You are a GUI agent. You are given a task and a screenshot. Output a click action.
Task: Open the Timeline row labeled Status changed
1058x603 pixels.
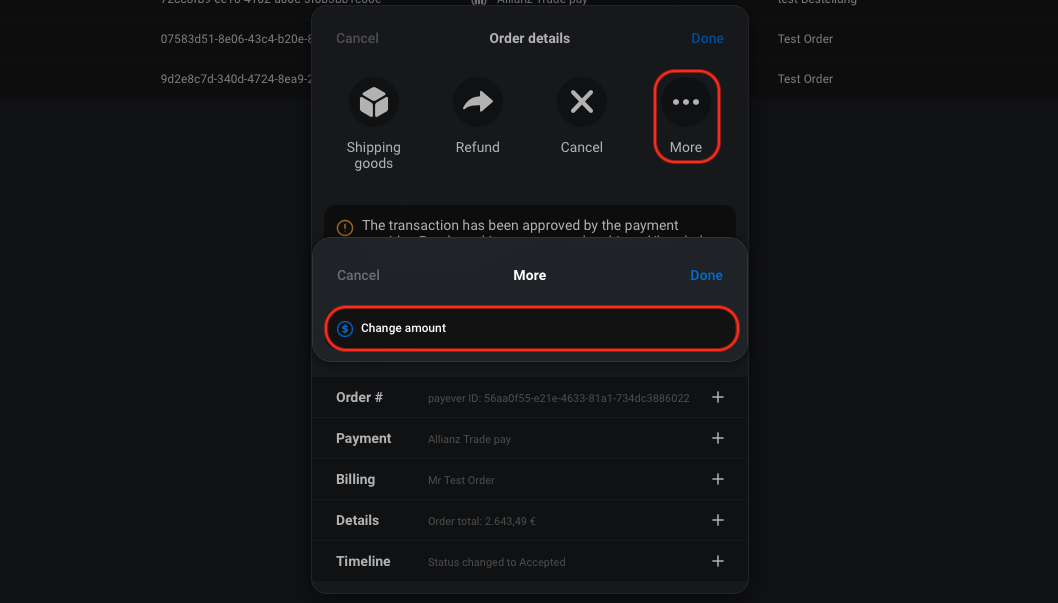530,561
